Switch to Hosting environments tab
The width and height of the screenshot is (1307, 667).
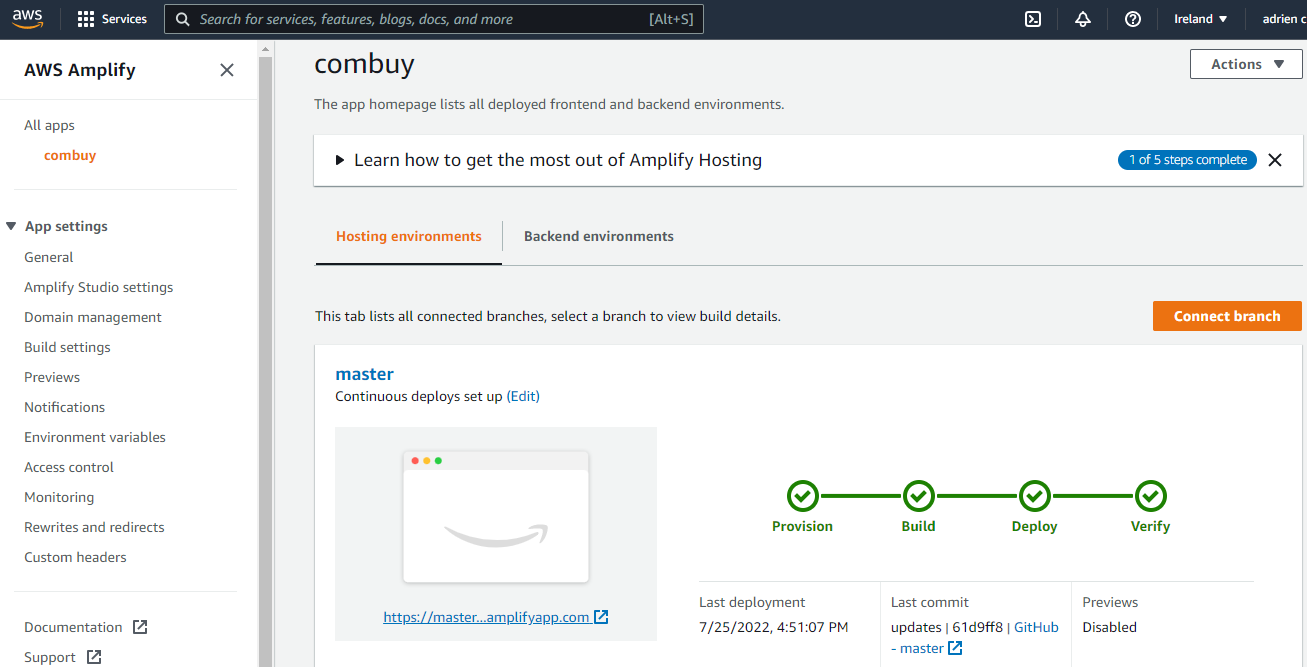pyautogui.click(x=409, y=237)
